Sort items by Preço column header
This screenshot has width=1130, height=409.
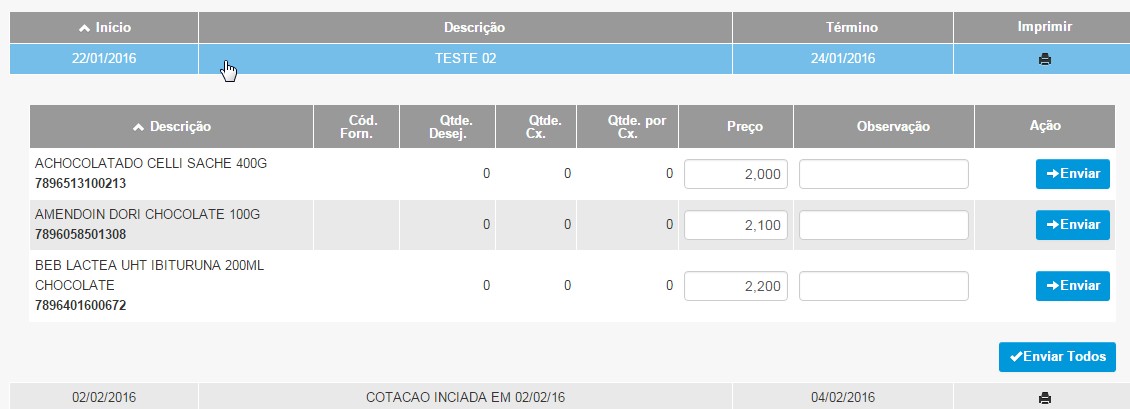coord(744,127)
